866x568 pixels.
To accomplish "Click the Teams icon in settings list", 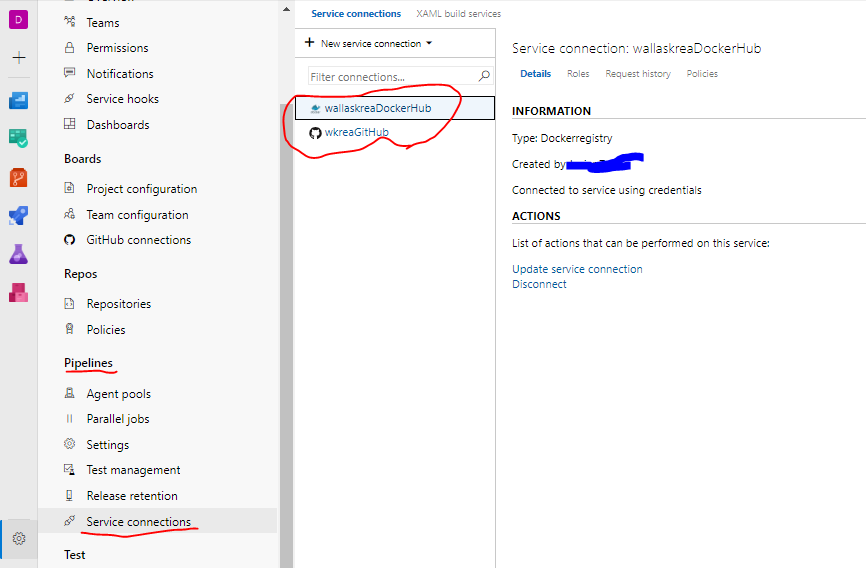I will pyautogui.click(x=70, y=22).
